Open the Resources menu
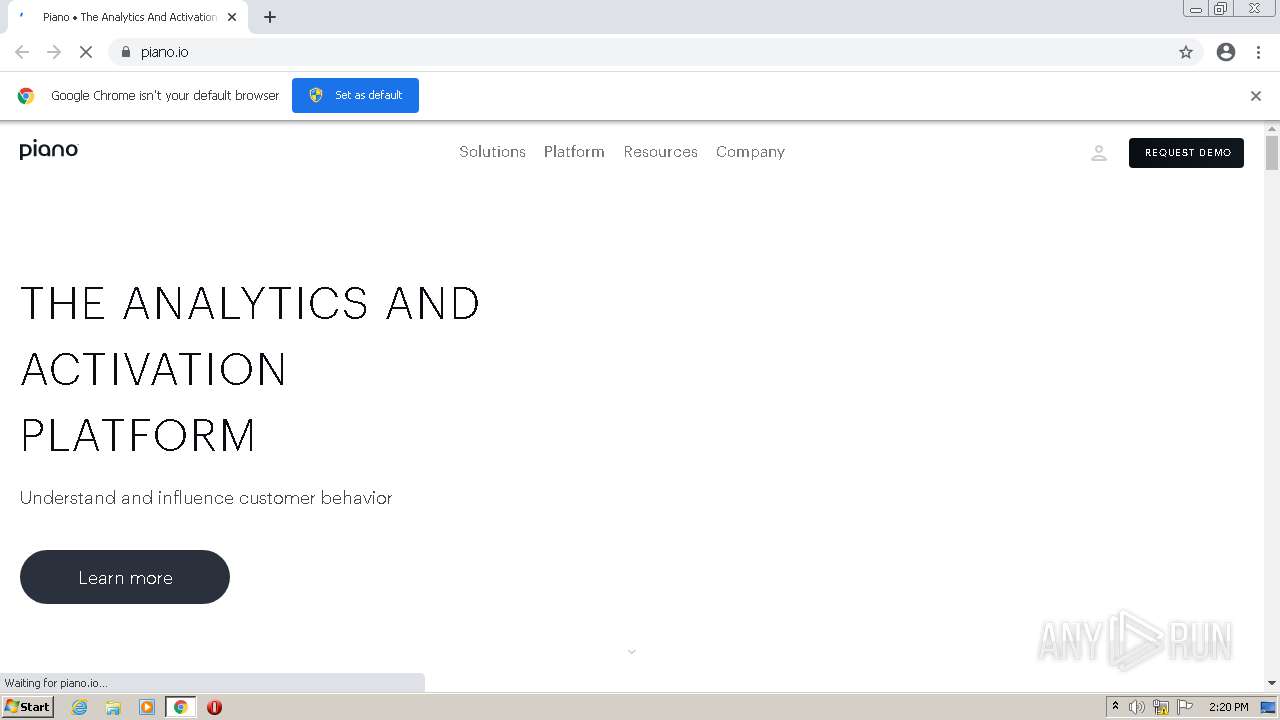This screenshot has width=1280, height=720. pyautogui.click(x=660, y=152)
